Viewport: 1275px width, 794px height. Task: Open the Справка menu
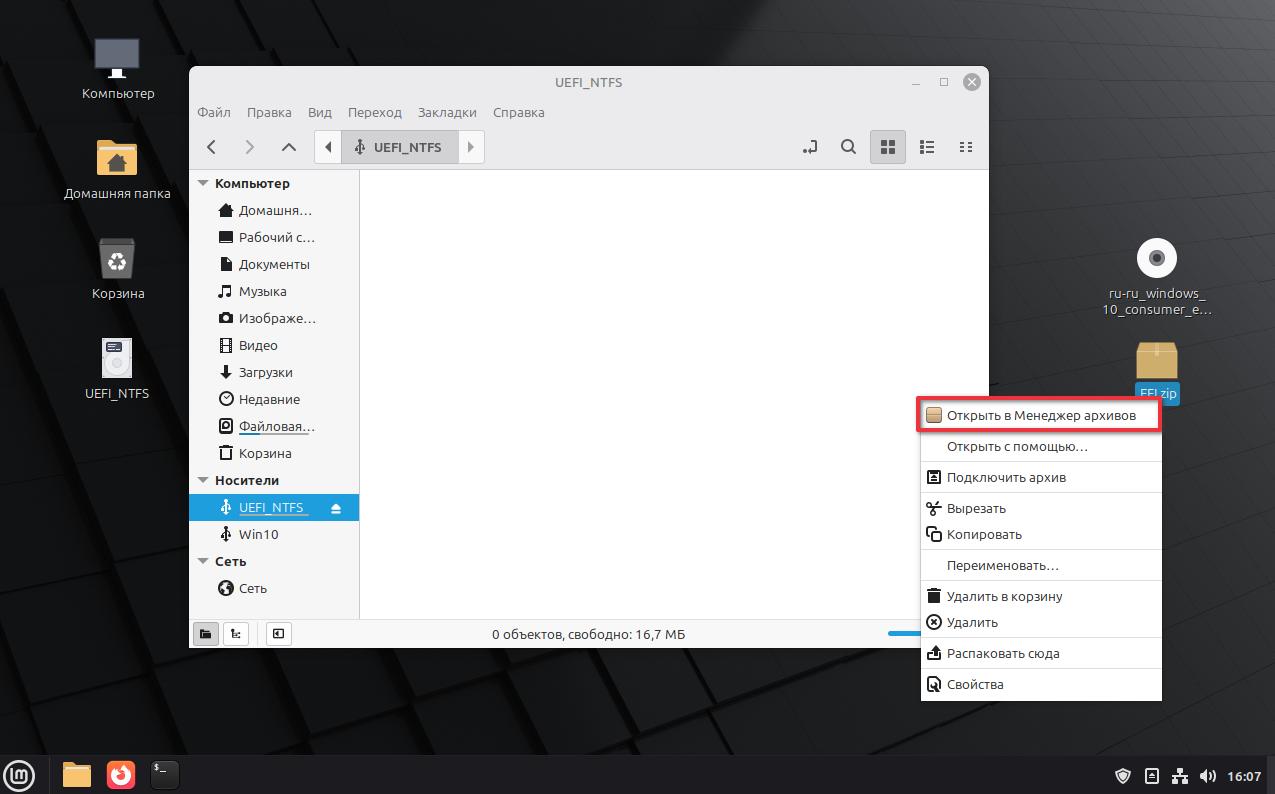519,112
